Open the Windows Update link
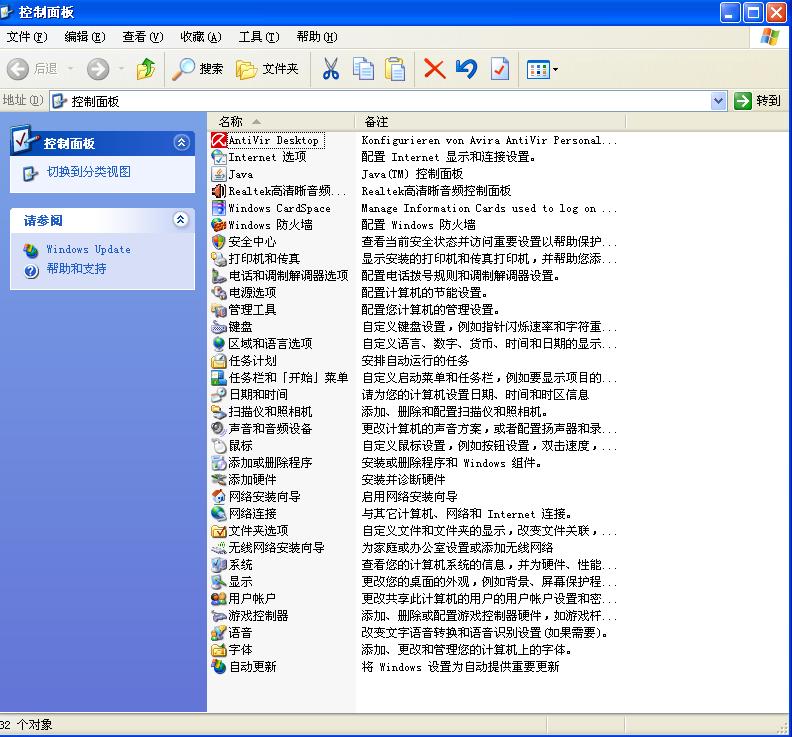 click(x=88, y=249)
